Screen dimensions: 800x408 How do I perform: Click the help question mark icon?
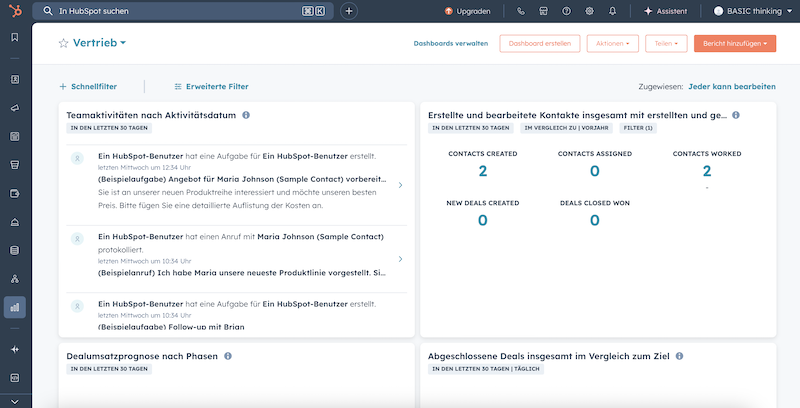pos(567,11)
